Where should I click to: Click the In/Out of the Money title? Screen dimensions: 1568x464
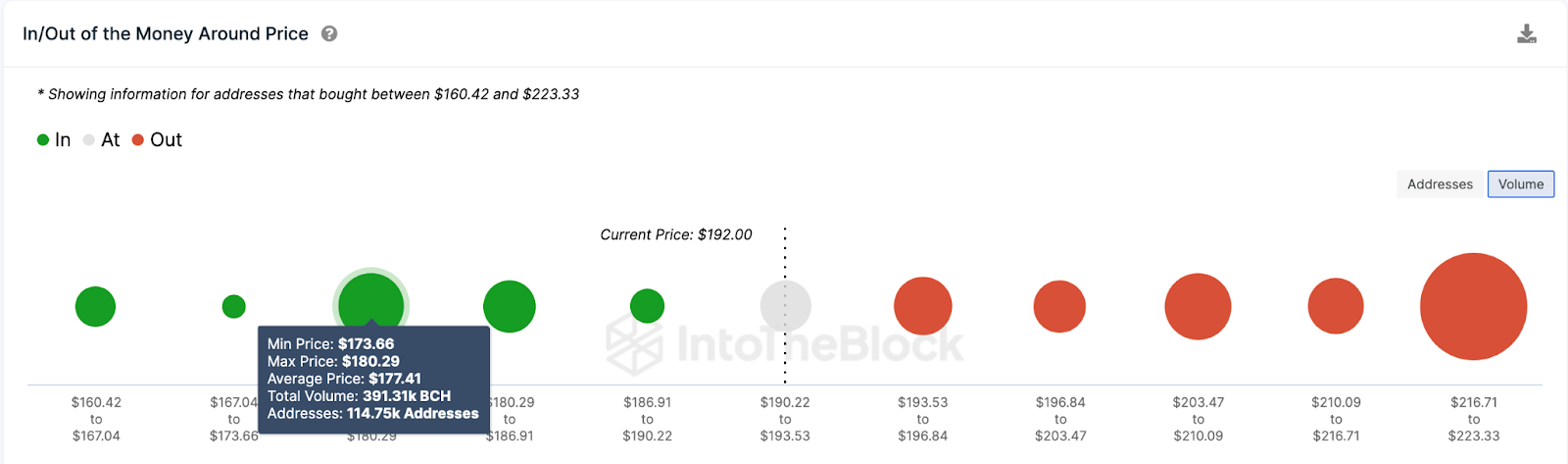[x=166, y=33]
